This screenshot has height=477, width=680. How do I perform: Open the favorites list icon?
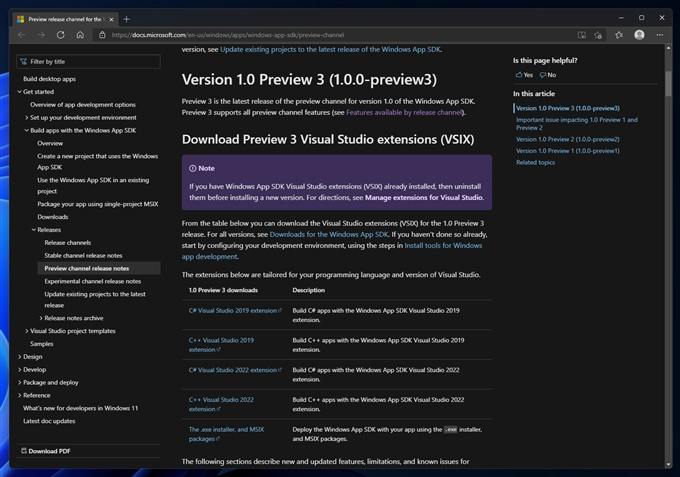[619, 35]
